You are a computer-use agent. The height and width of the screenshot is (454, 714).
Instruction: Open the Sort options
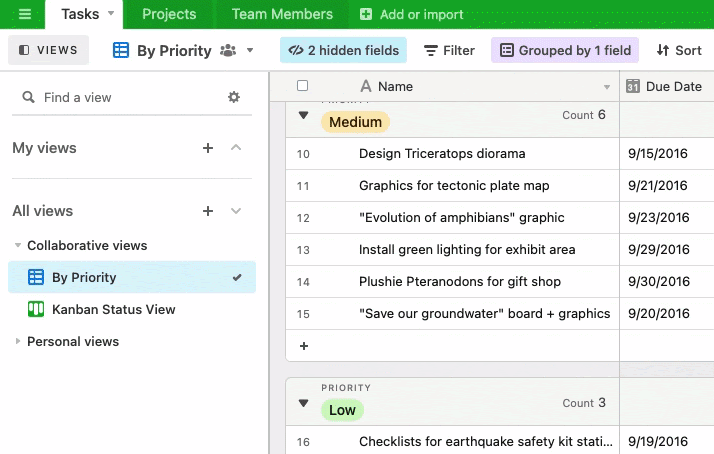click(678, 50)
